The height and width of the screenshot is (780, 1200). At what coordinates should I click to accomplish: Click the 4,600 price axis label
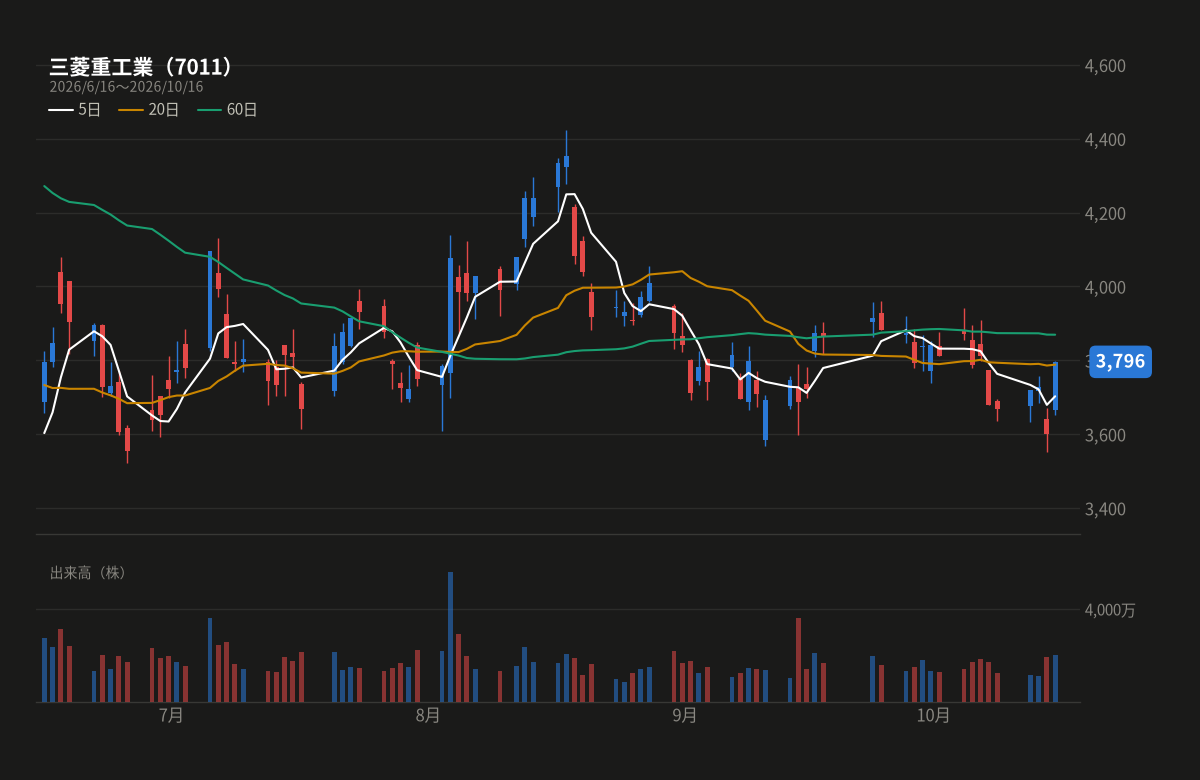click(x=1105, y=66)
